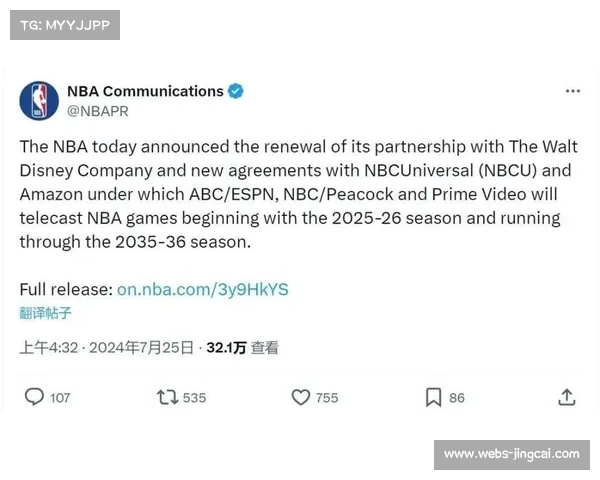The image size is (600, 480).
Task: Click the @NBAPR handle
Action: point(98,111)
